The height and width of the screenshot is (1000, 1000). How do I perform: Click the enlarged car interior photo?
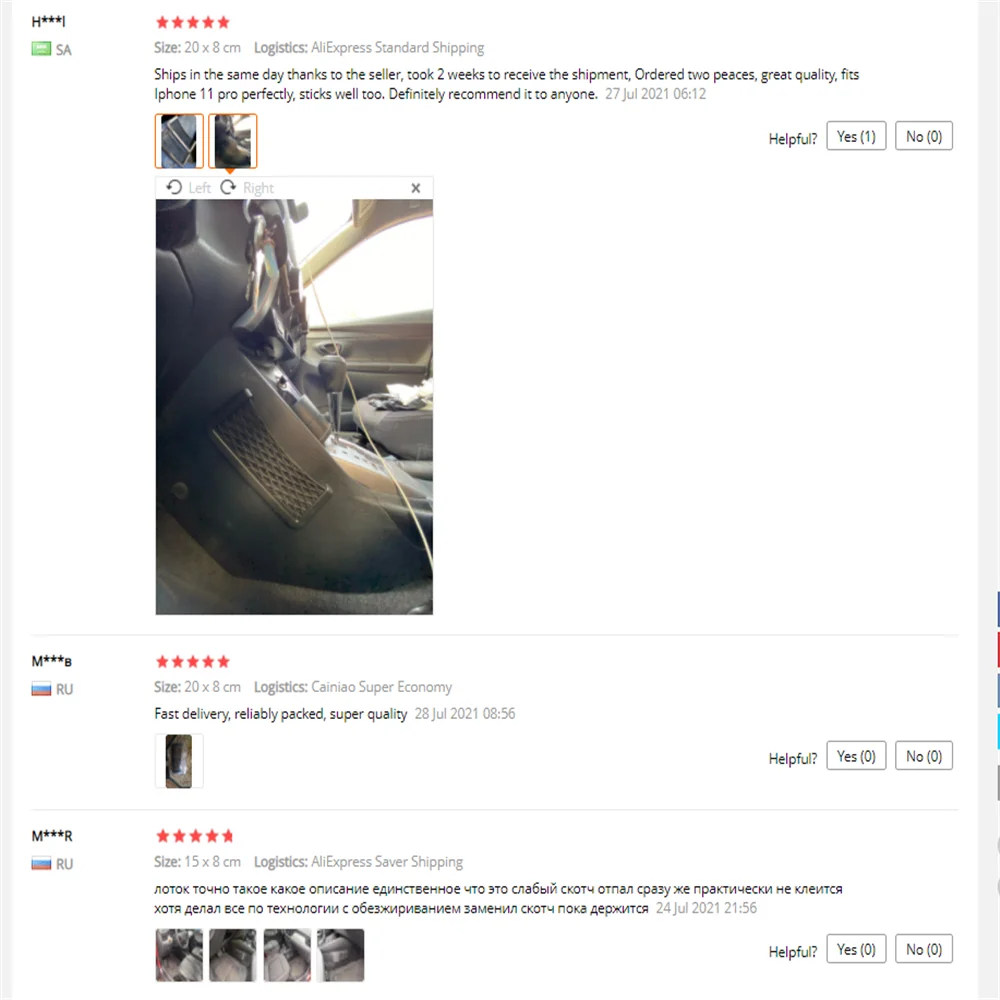(294, 407)
